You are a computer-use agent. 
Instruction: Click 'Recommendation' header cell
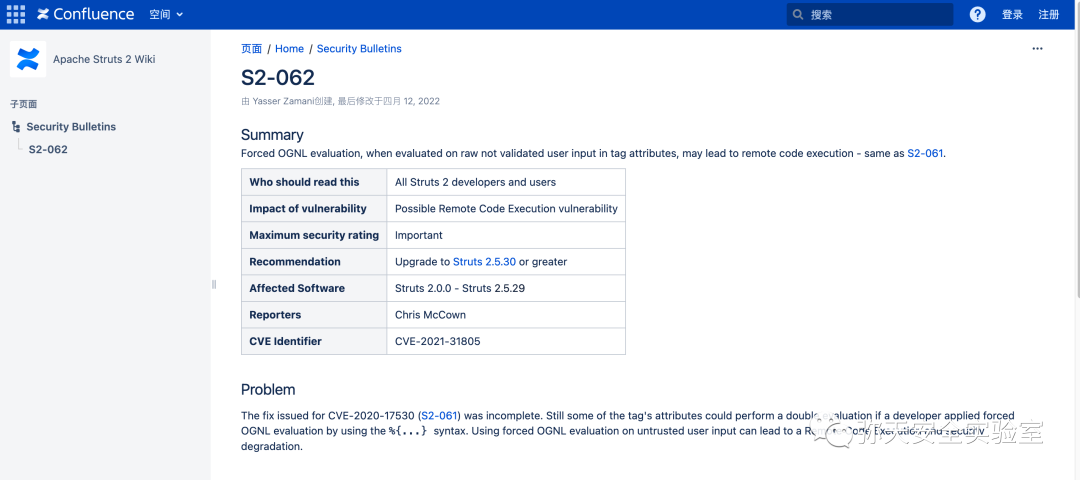click(x=313, y=262)
